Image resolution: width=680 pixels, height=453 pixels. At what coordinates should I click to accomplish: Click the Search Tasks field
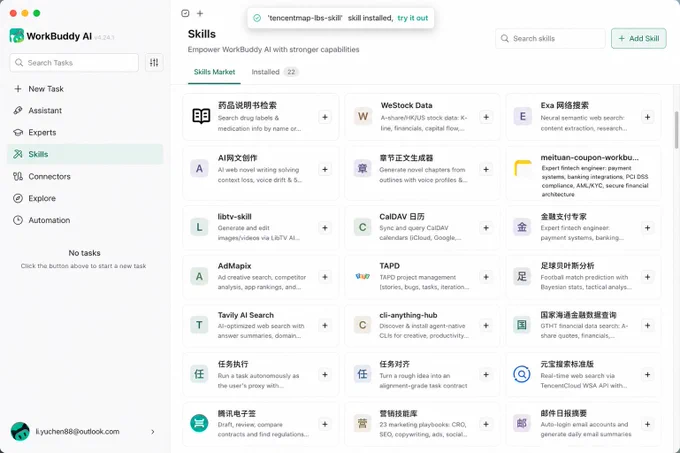(74, 63)
